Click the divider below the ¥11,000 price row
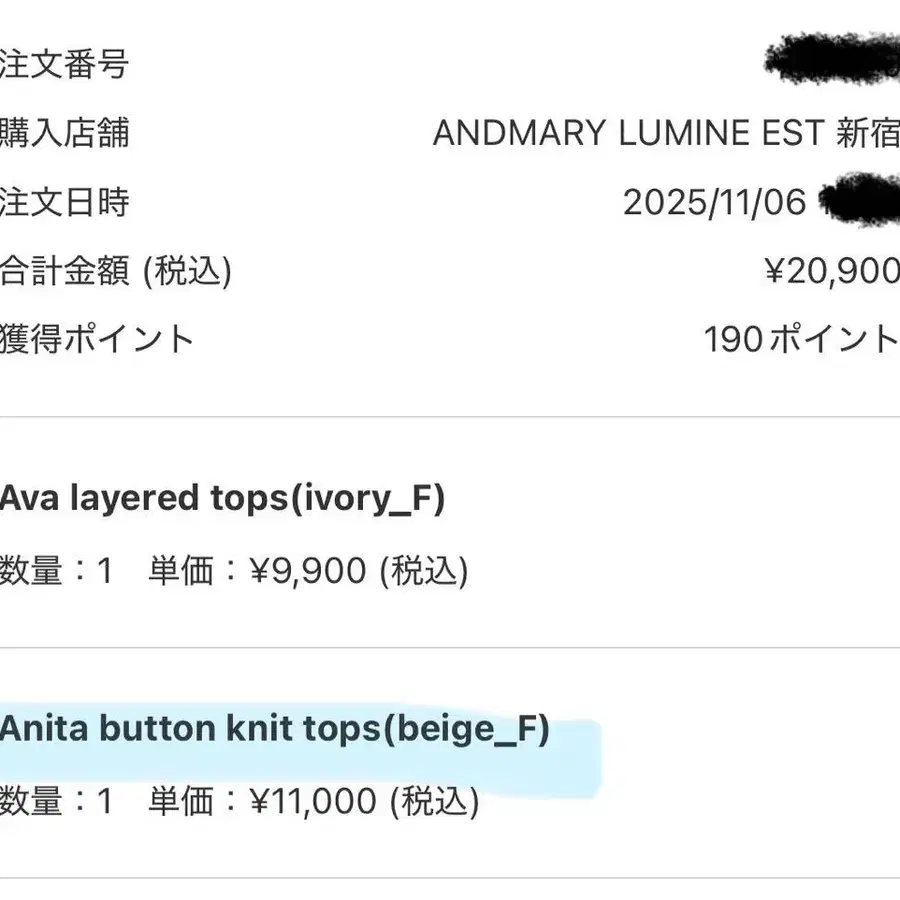Image resolution: width=900 pixels, height=900 pixels. point(450,879)
